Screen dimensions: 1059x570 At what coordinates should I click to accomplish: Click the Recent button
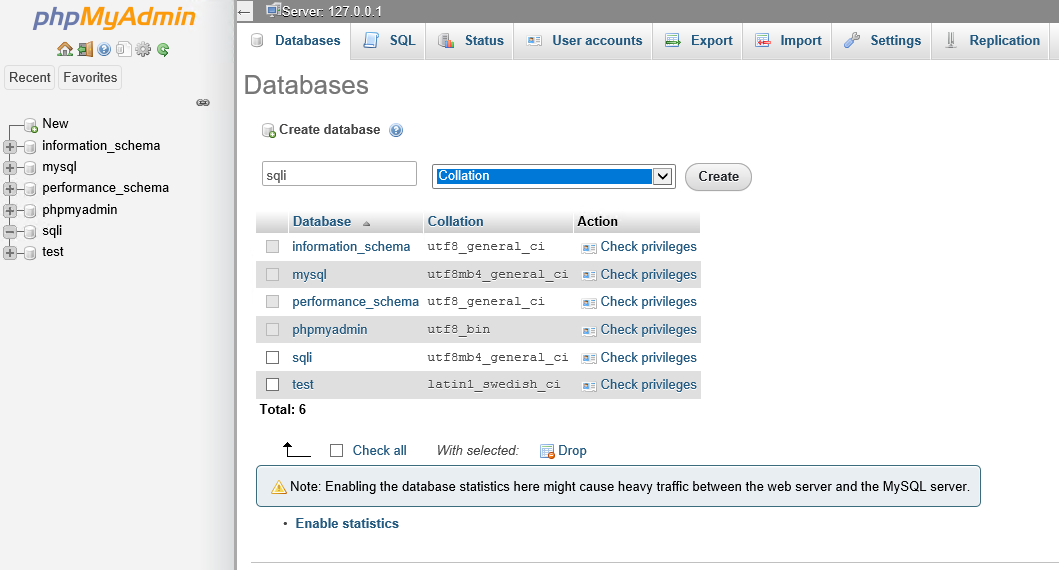tap(30, 78)
